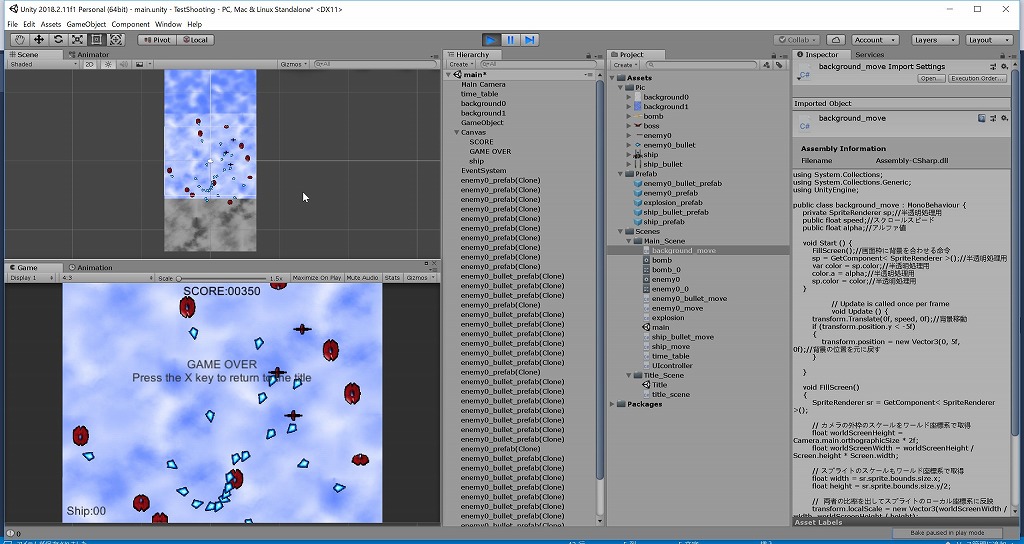The height and width of the screenshot is (544, 1024).
Task: Toggle Maximize On Play
Action: click(317, 278)
